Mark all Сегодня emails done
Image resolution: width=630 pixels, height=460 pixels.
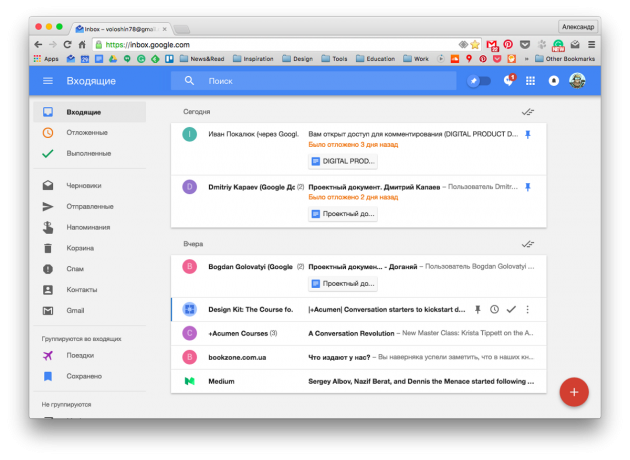[x=528, y=112]
